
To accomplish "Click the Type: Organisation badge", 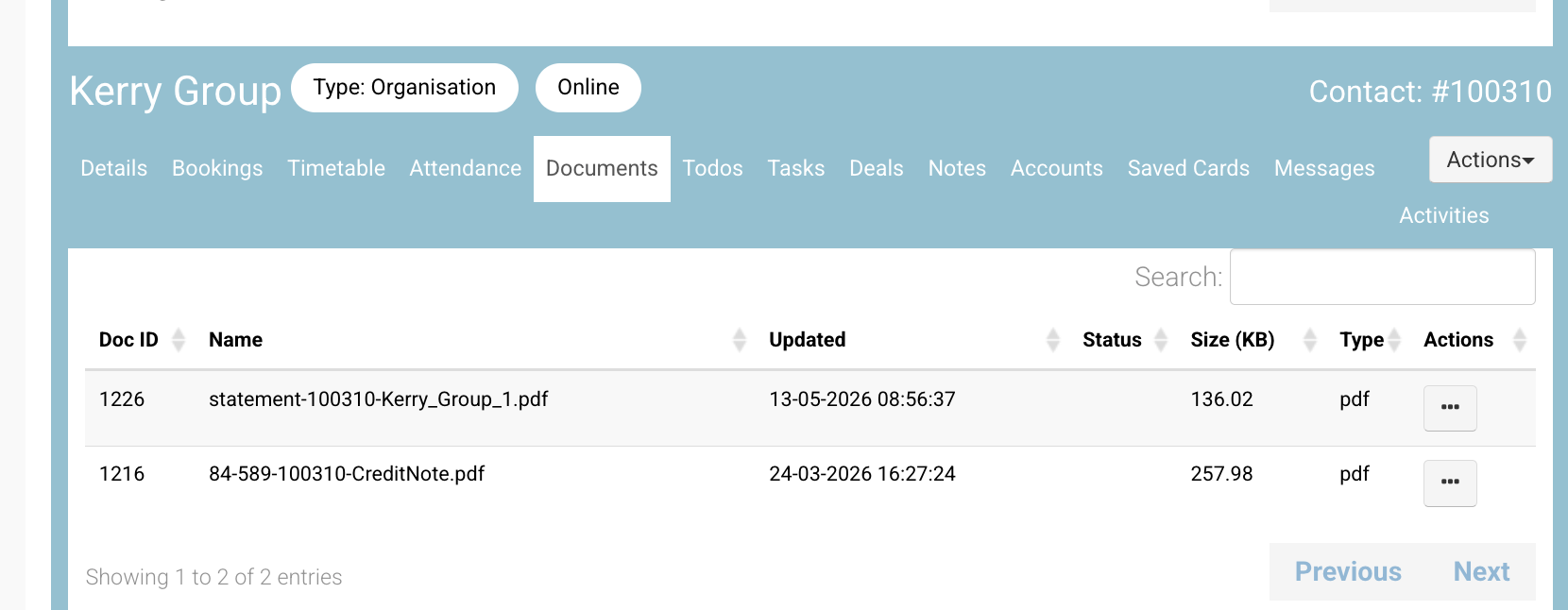I will (404, 88).
